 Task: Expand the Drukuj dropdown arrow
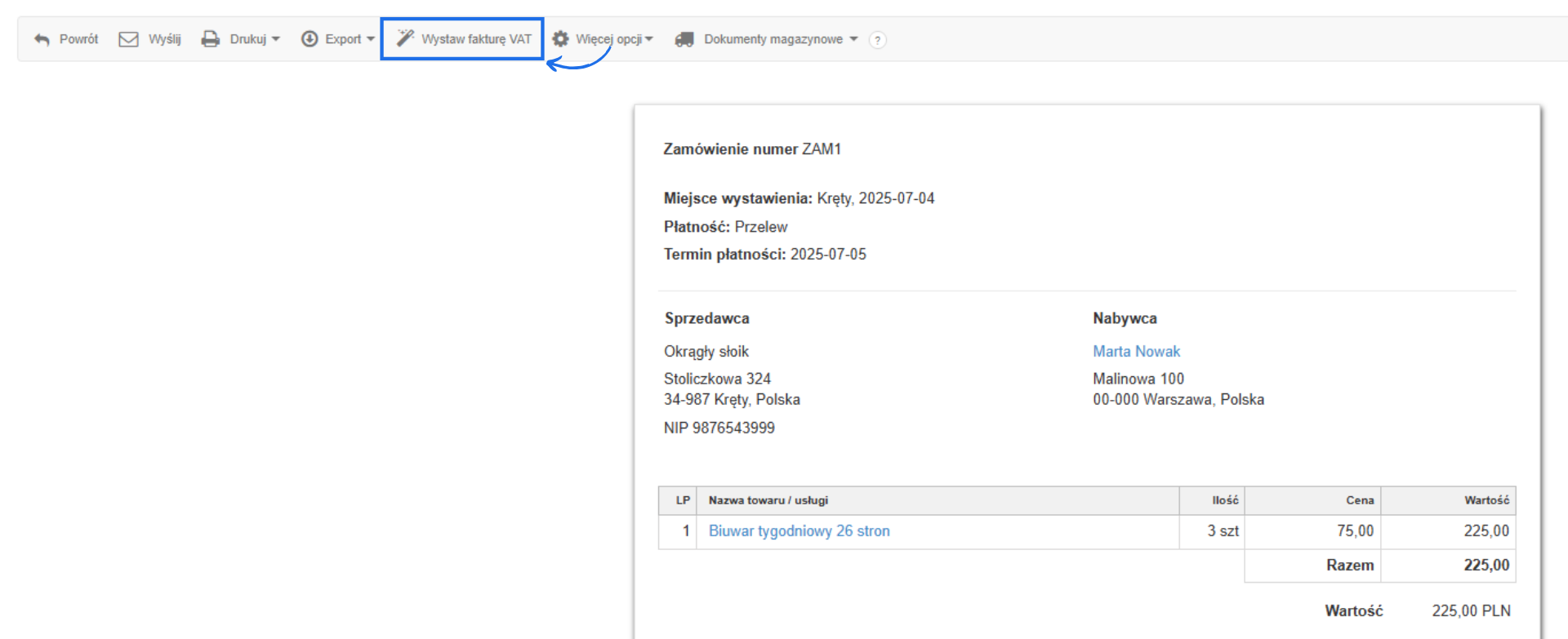[x=276, y=39]
